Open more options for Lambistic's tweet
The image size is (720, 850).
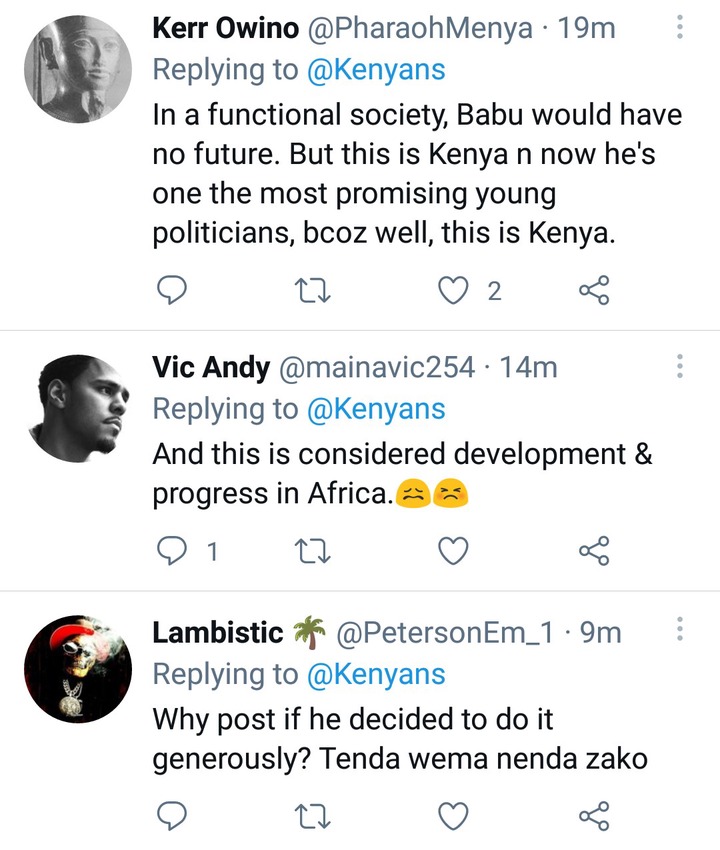click(x=679, y=630)
